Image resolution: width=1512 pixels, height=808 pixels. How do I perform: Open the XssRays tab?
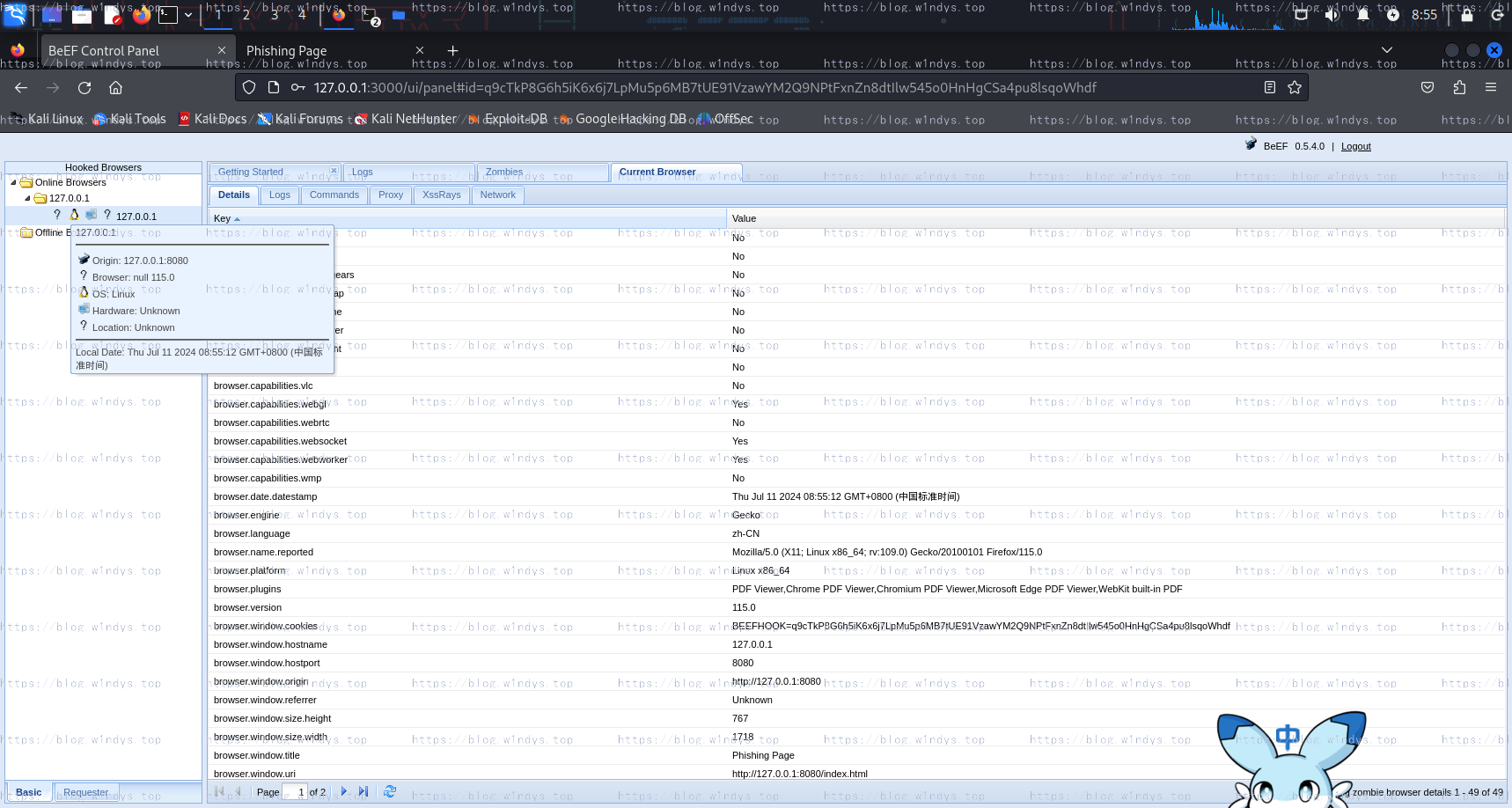(x=441, y=195)
